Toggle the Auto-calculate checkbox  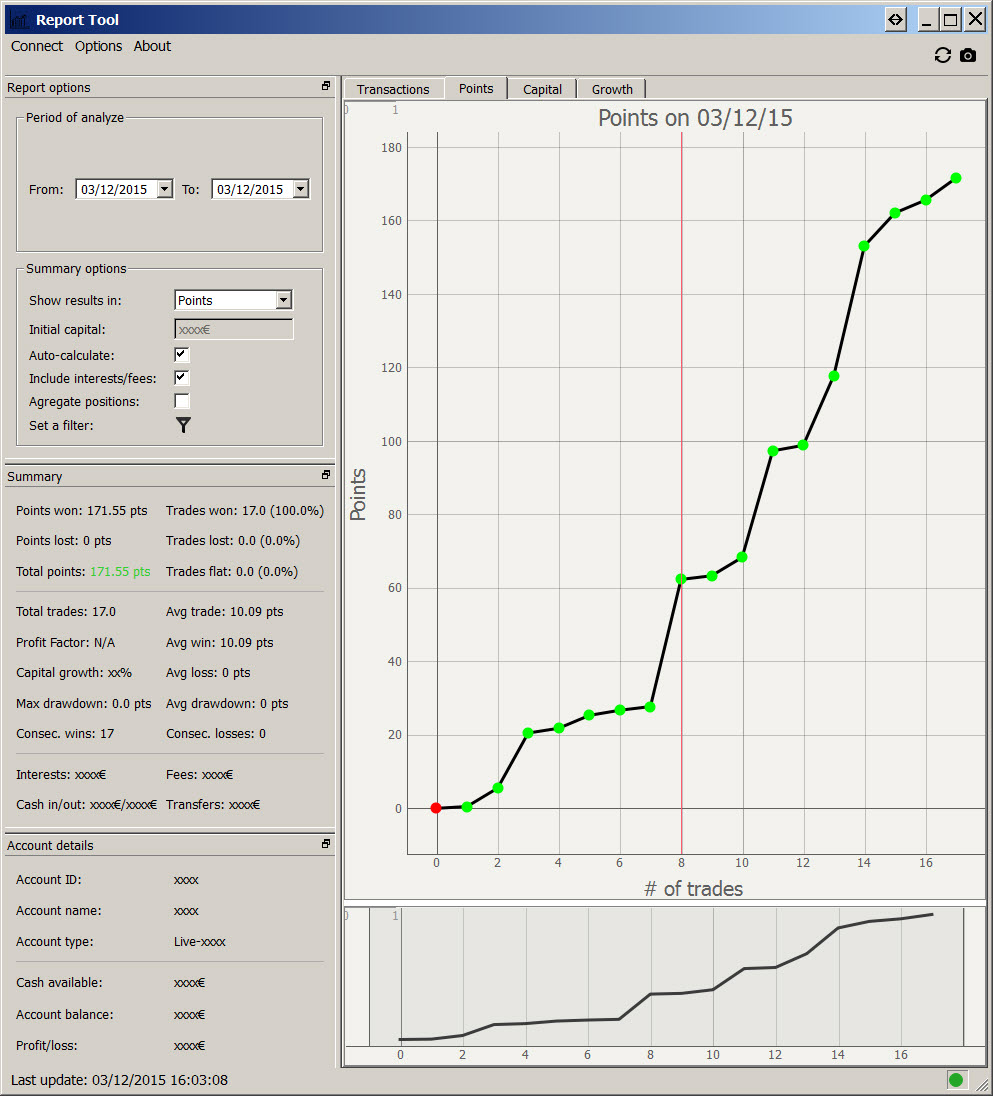182,354
